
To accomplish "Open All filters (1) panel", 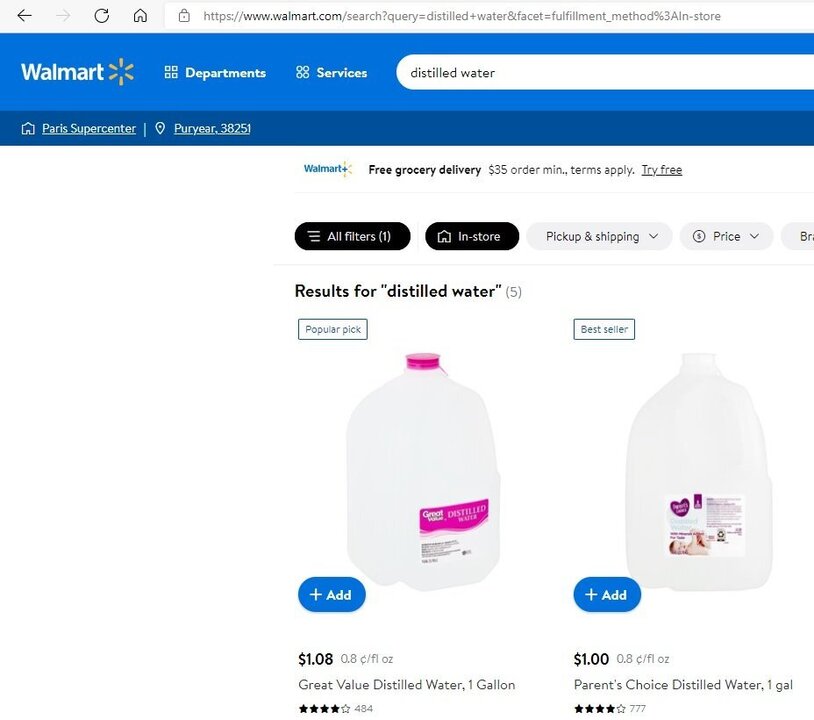I will 352,236.
